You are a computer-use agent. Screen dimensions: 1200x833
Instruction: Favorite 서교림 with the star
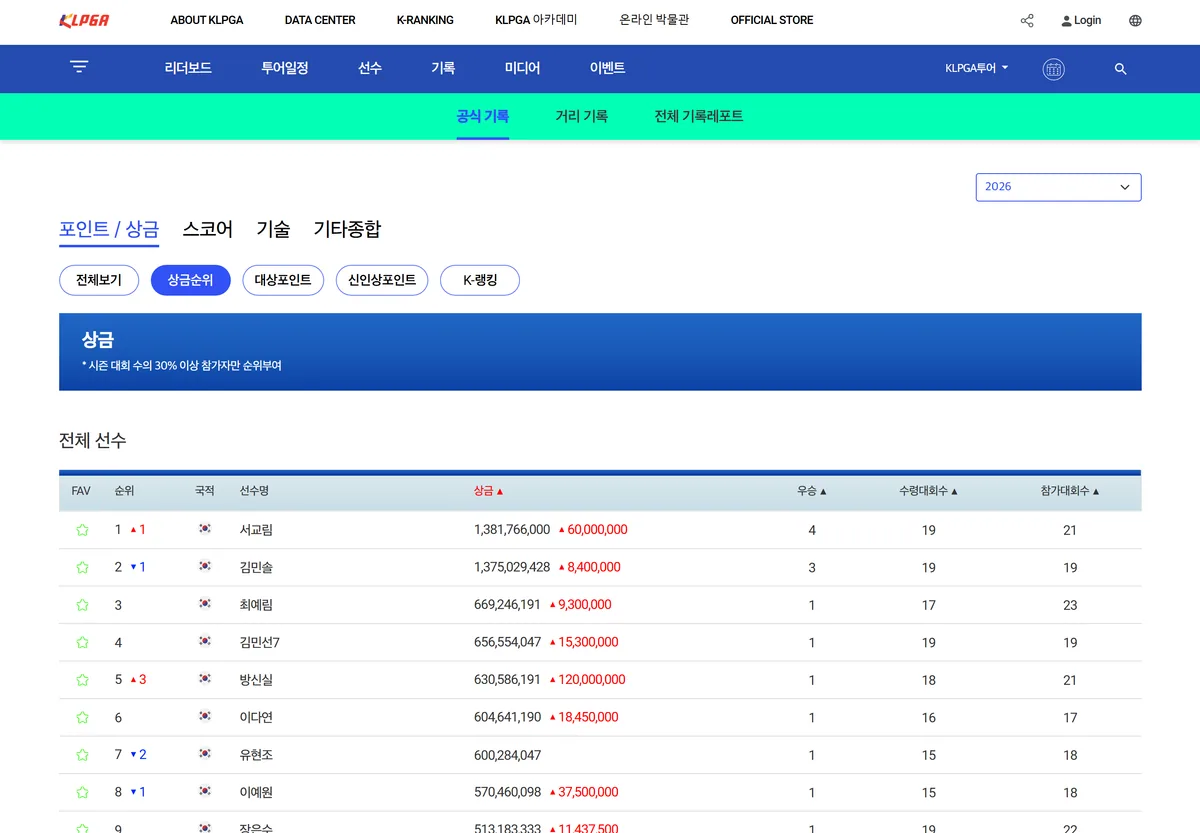tap(82, 530)
